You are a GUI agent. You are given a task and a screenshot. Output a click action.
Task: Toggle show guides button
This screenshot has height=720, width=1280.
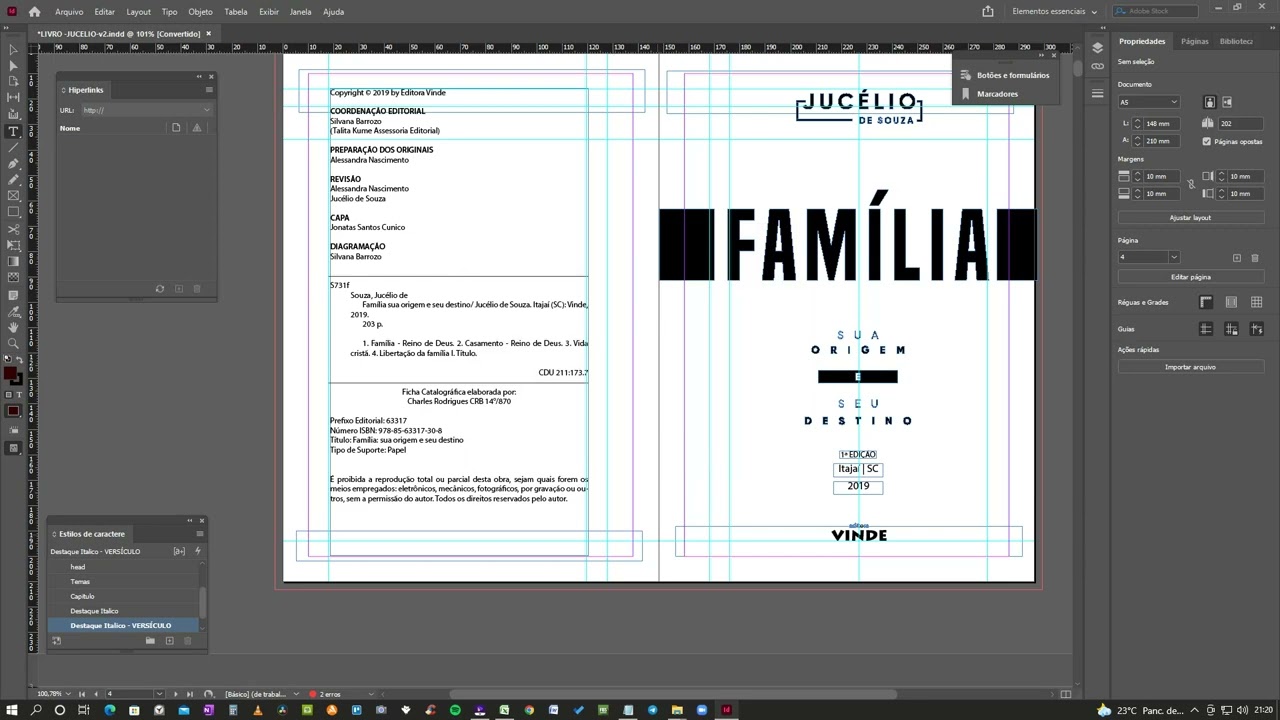tap(1206, 329)
